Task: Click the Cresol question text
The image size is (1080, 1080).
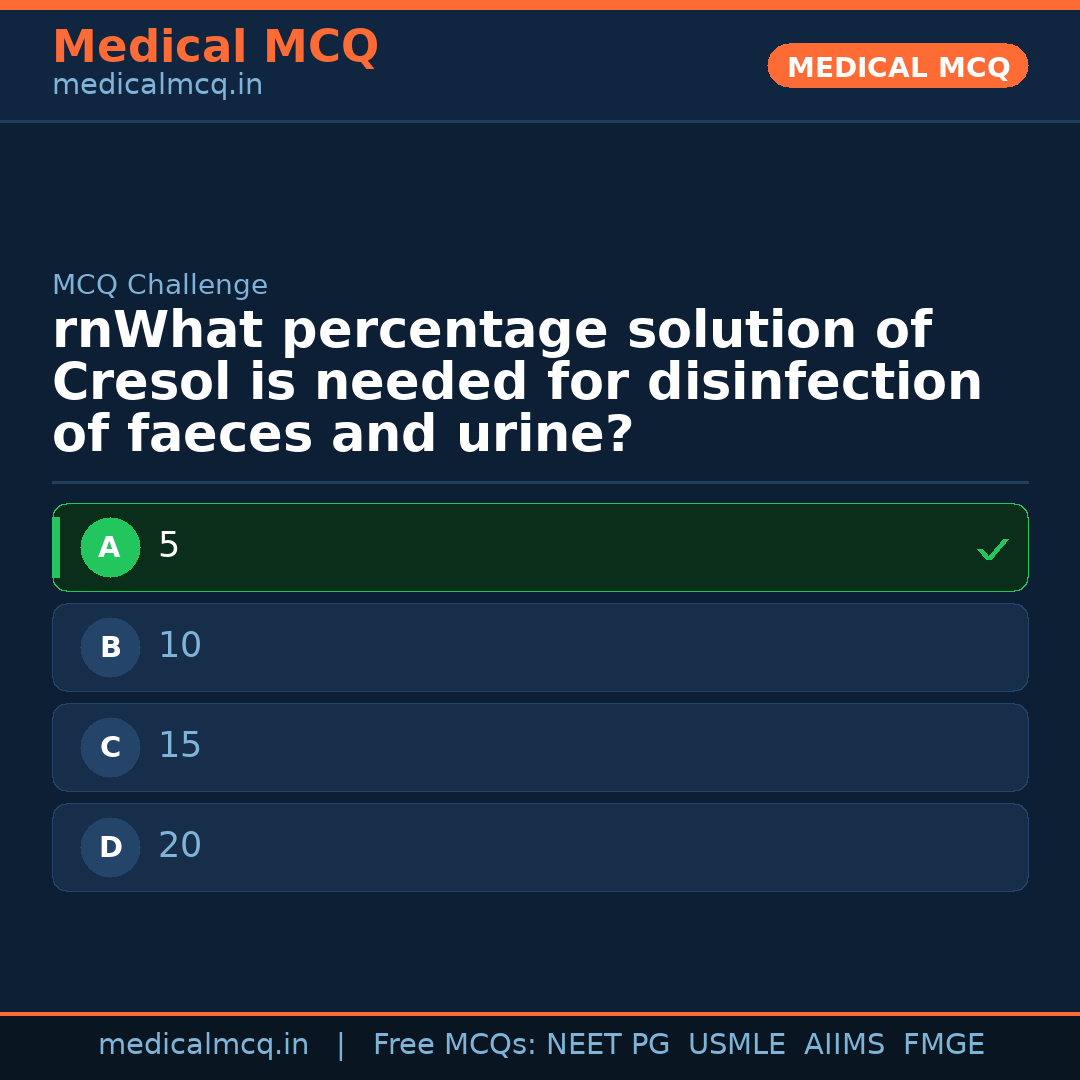Action: point(517,383)
